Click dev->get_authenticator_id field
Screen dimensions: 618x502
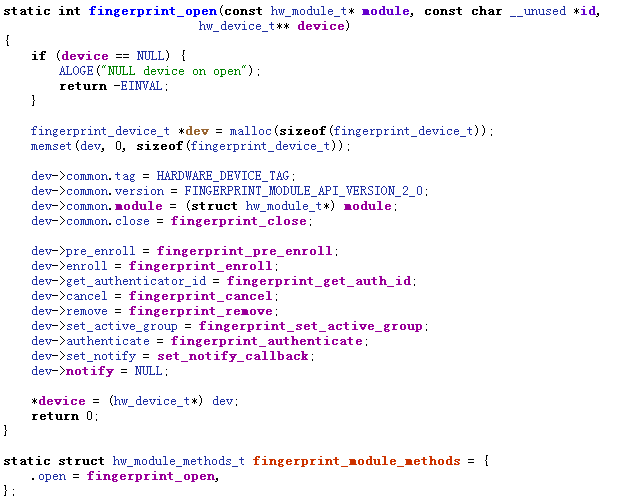[118, 281]
